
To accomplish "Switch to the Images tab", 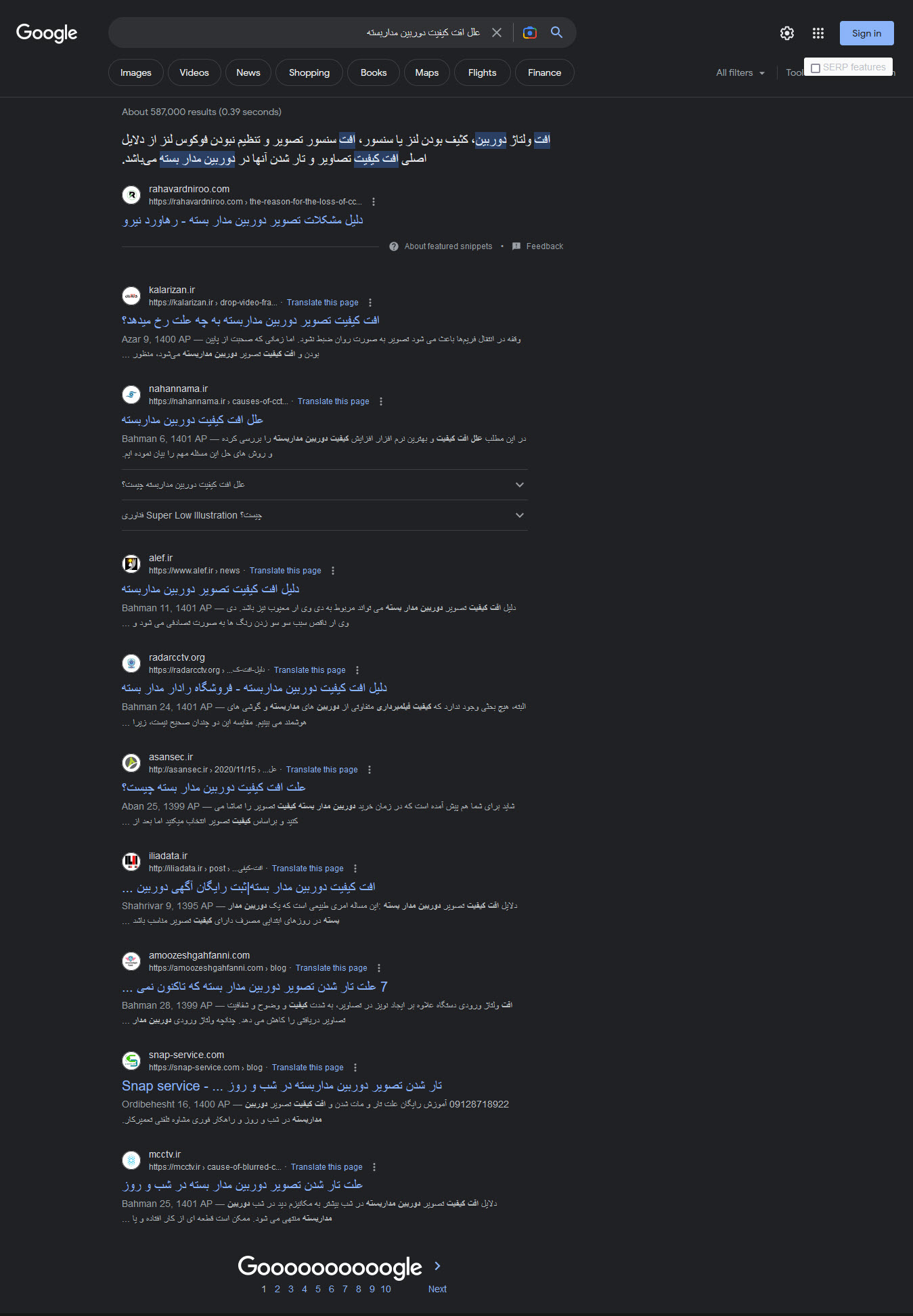I will [x=136, y=72].
